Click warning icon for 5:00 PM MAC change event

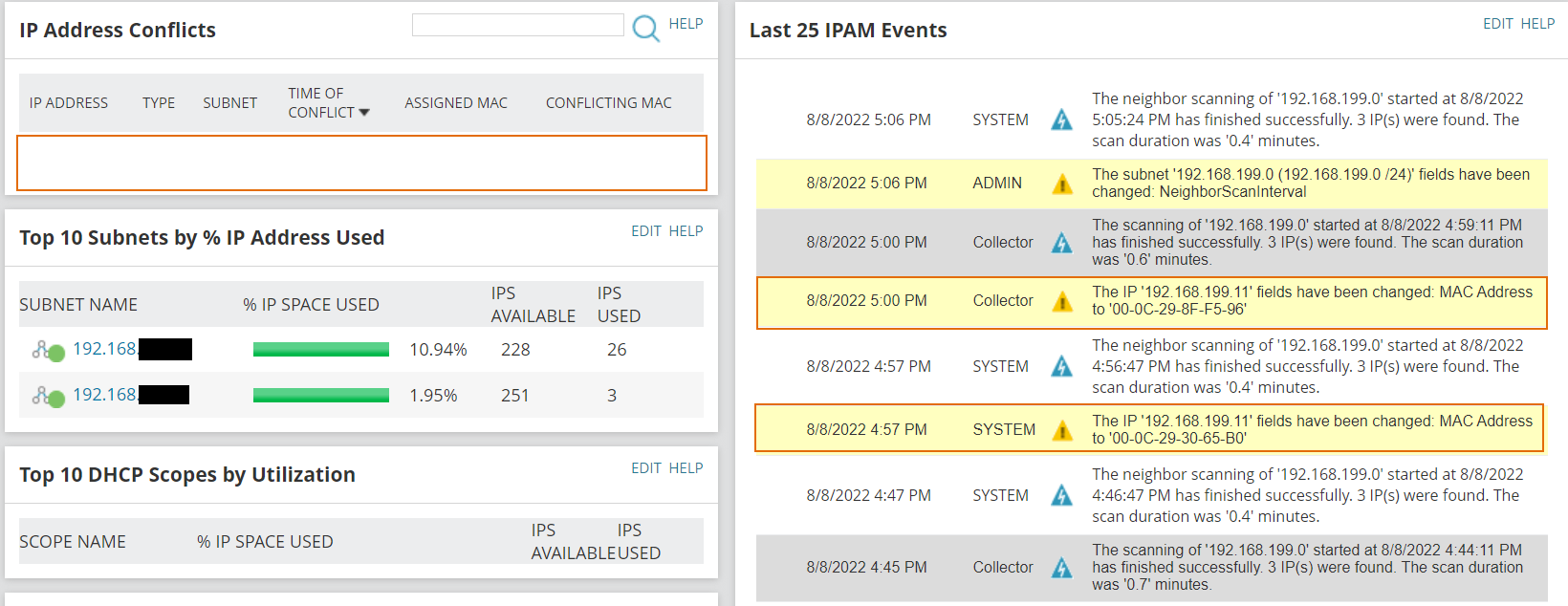[x=1062, y=301]
